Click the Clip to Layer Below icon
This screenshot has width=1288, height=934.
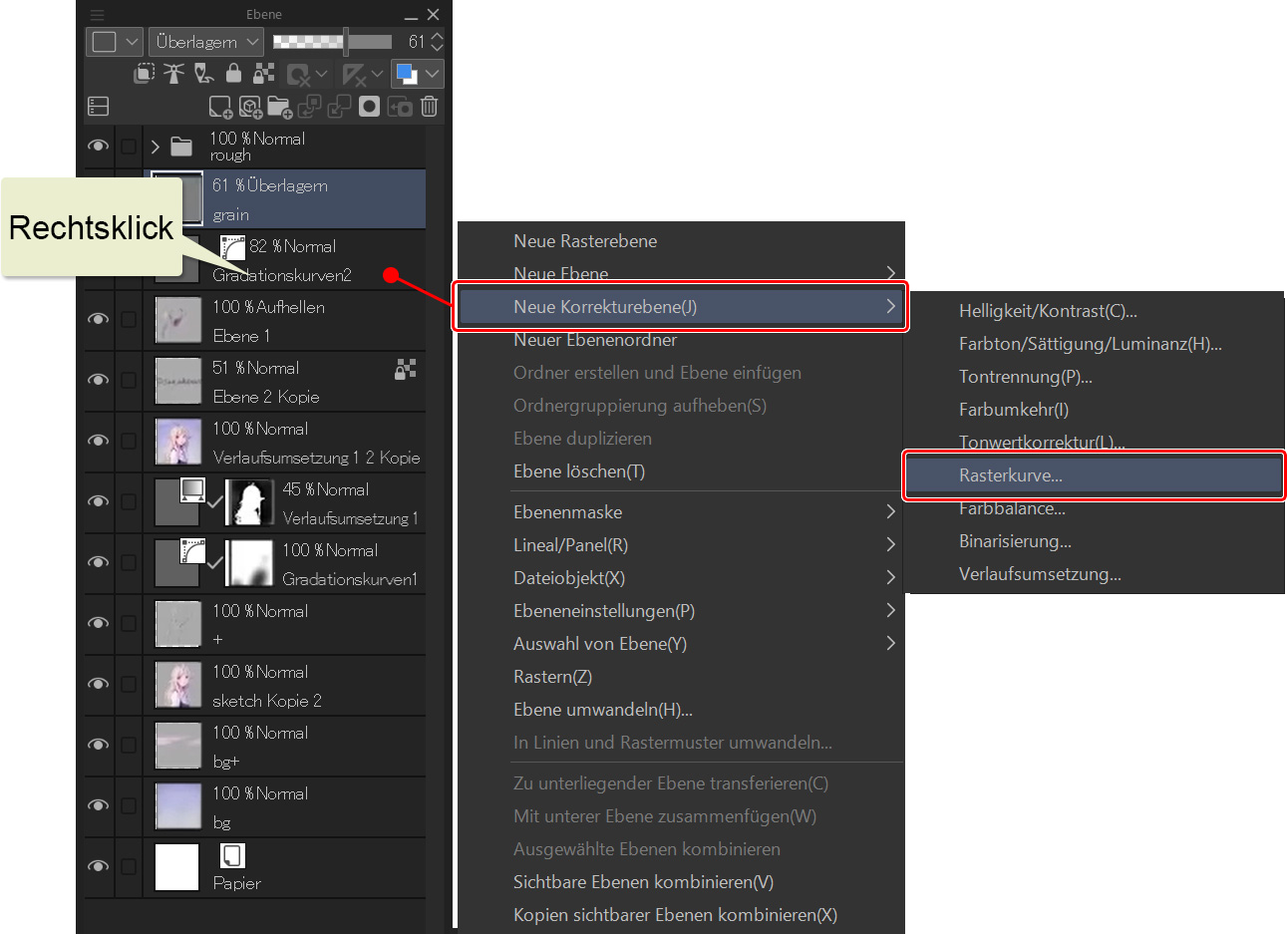pos(145,74)
